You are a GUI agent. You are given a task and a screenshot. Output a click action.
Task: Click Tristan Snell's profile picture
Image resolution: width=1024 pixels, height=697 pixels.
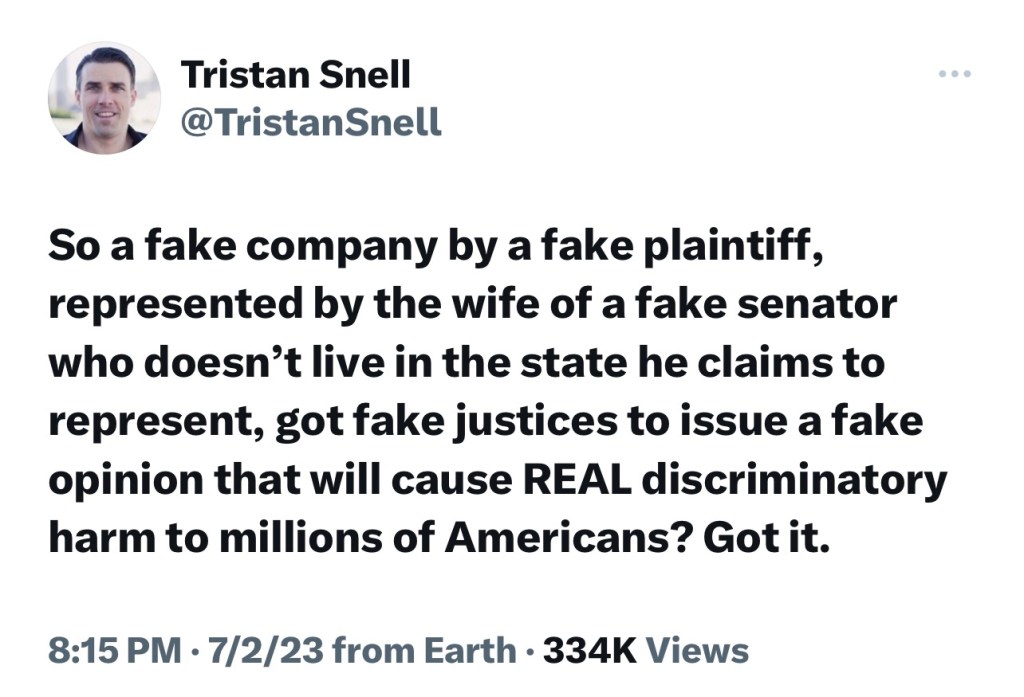[104, 97]
